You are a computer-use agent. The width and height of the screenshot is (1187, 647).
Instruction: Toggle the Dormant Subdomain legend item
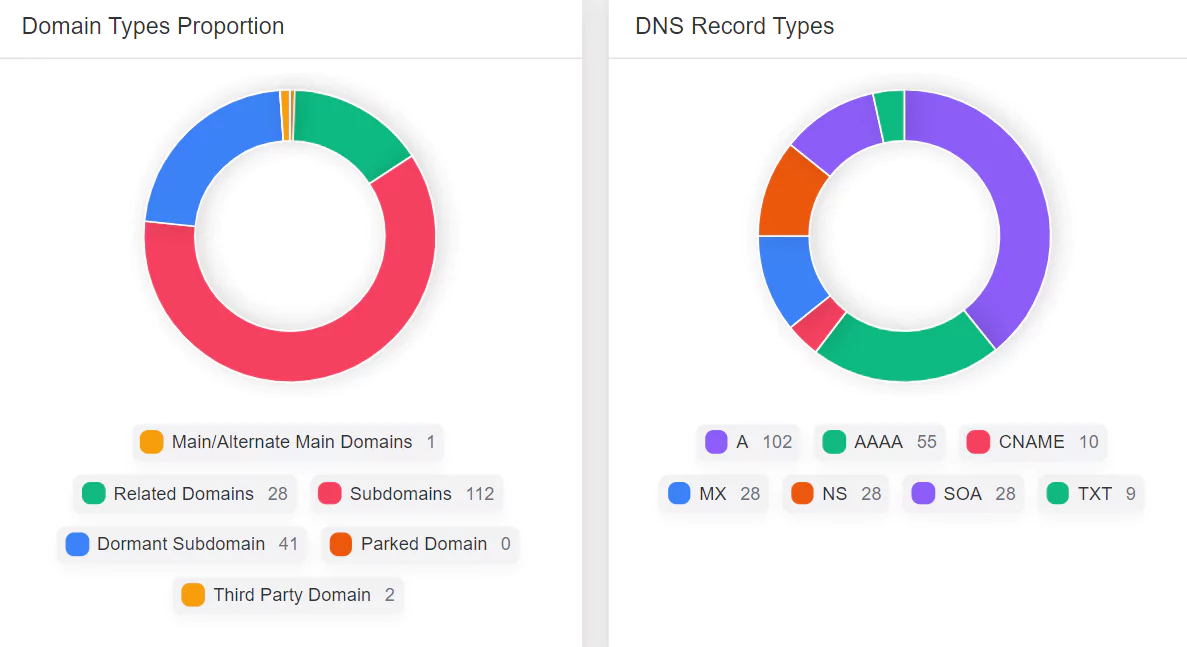click(x=182, y=544)
